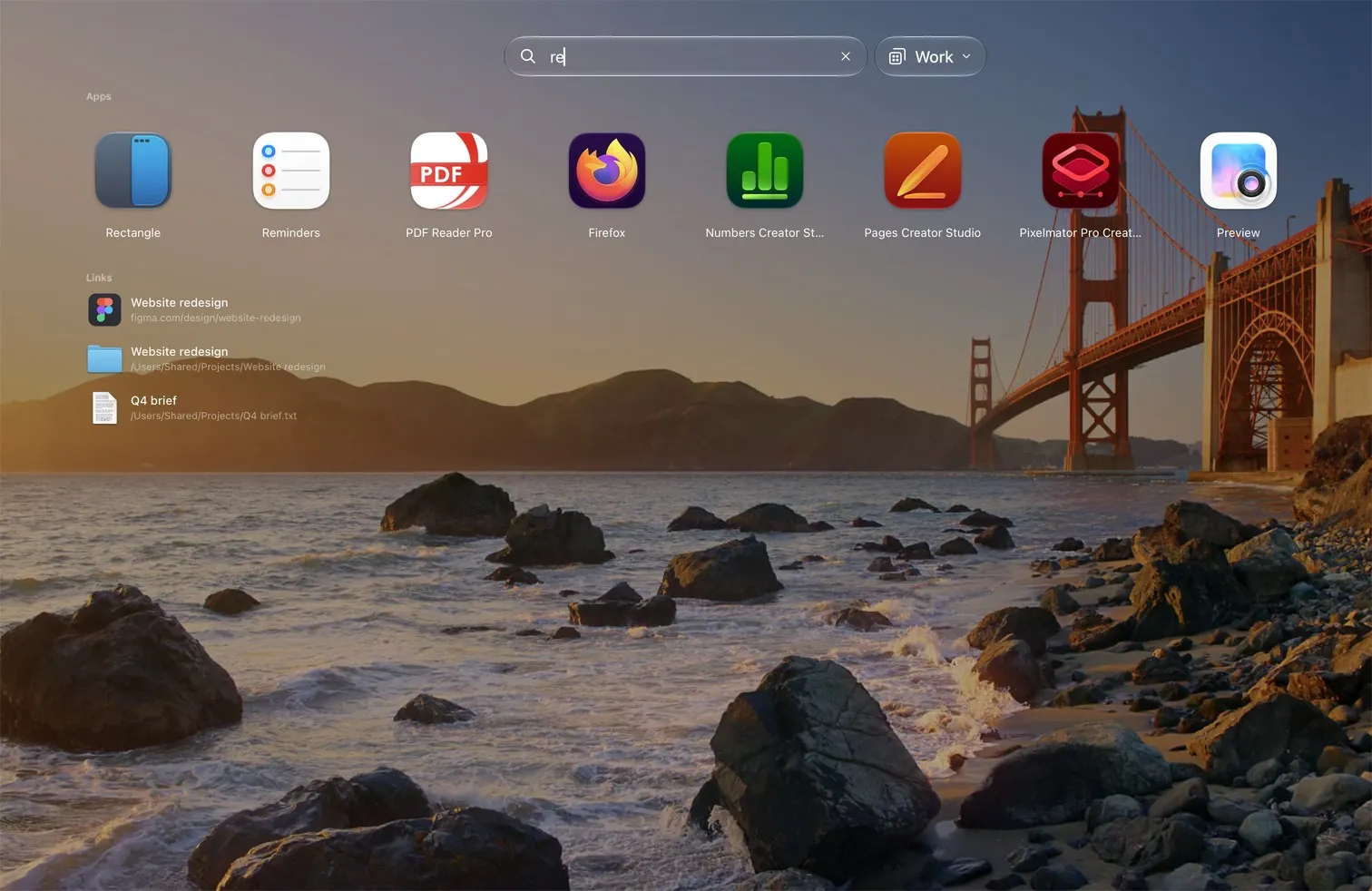Image resolution: width=1372 pixels, height=891 pixels.
Task: Click the blue folder icon for Website redesign
Action: [x=104, y=358]
